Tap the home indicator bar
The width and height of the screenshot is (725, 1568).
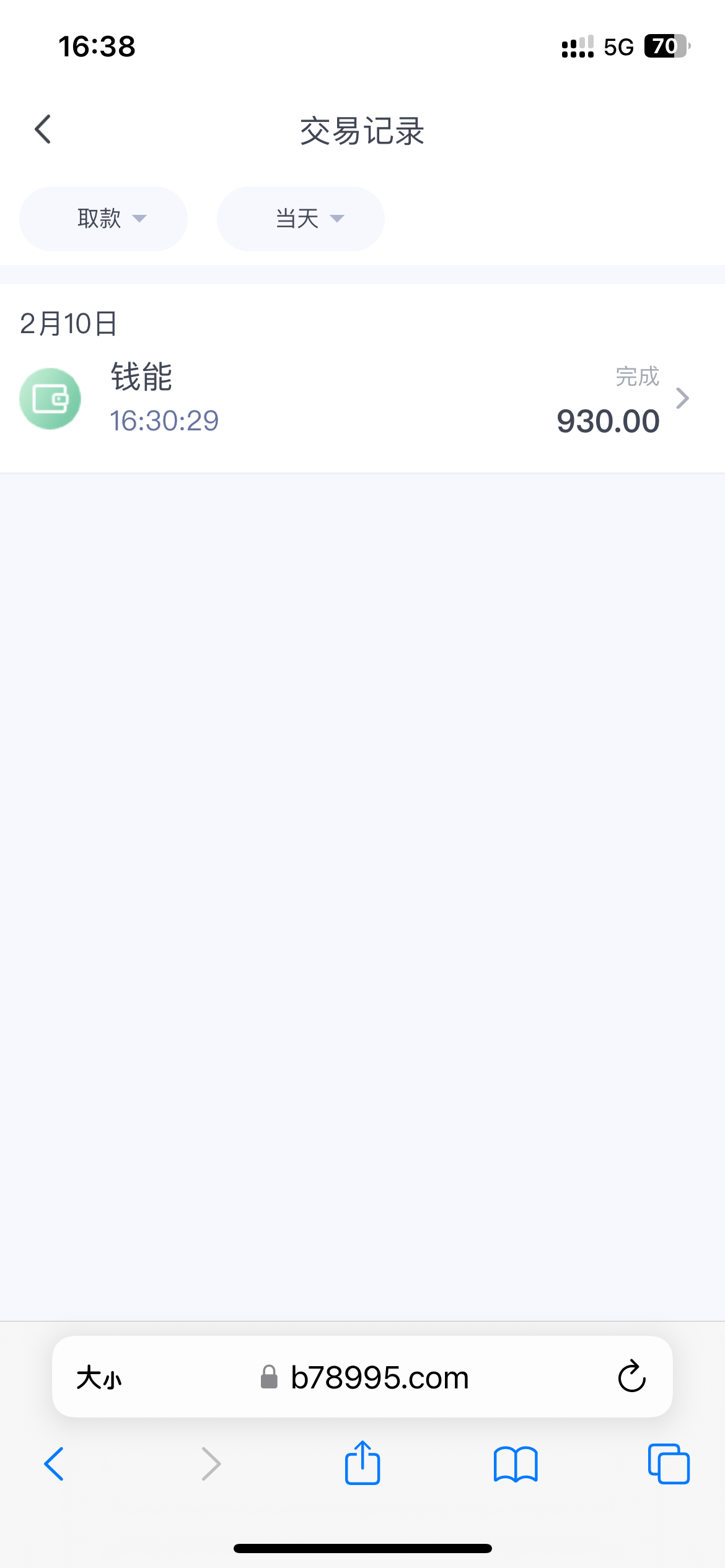(x=362, y=1548)
